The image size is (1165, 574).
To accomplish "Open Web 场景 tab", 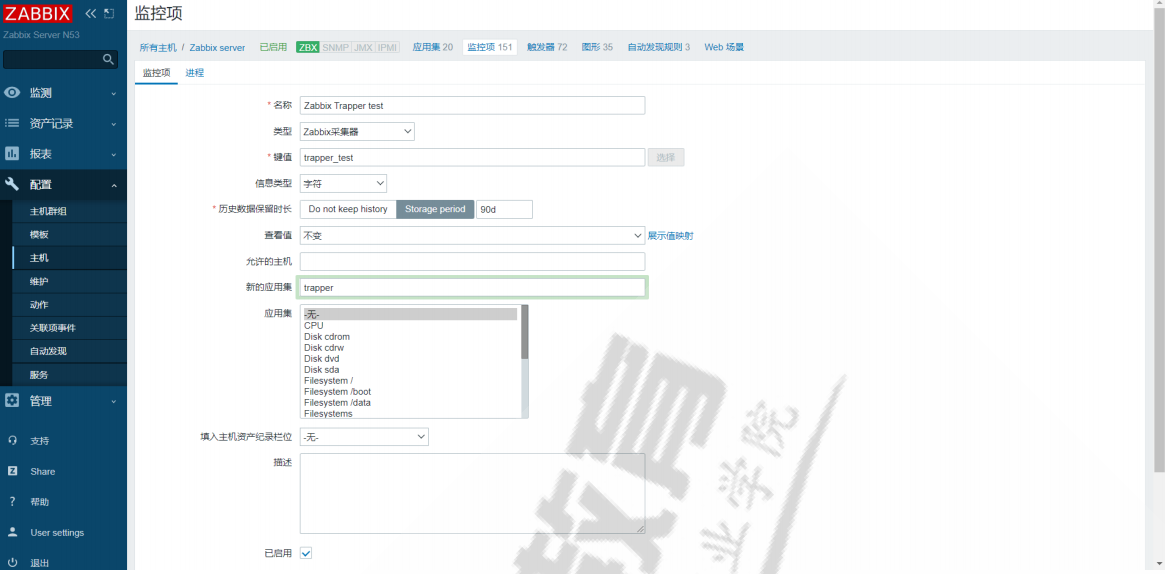I will click(724, 47).
